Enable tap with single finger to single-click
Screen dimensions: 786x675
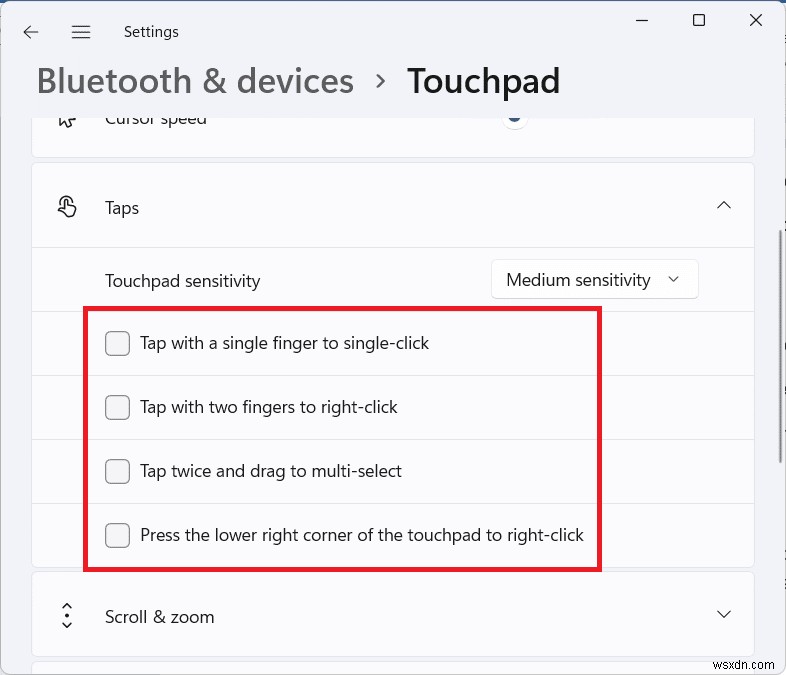click(x=118, y=344)
